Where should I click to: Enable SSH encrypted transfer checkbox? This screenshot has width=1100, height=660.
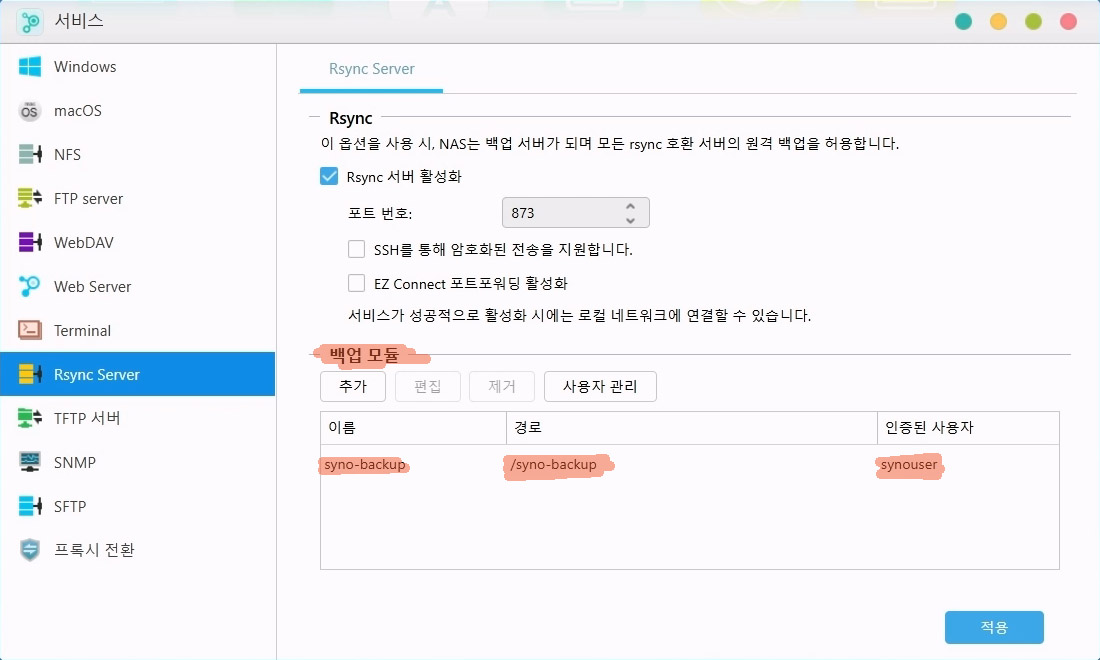point(356,249)
